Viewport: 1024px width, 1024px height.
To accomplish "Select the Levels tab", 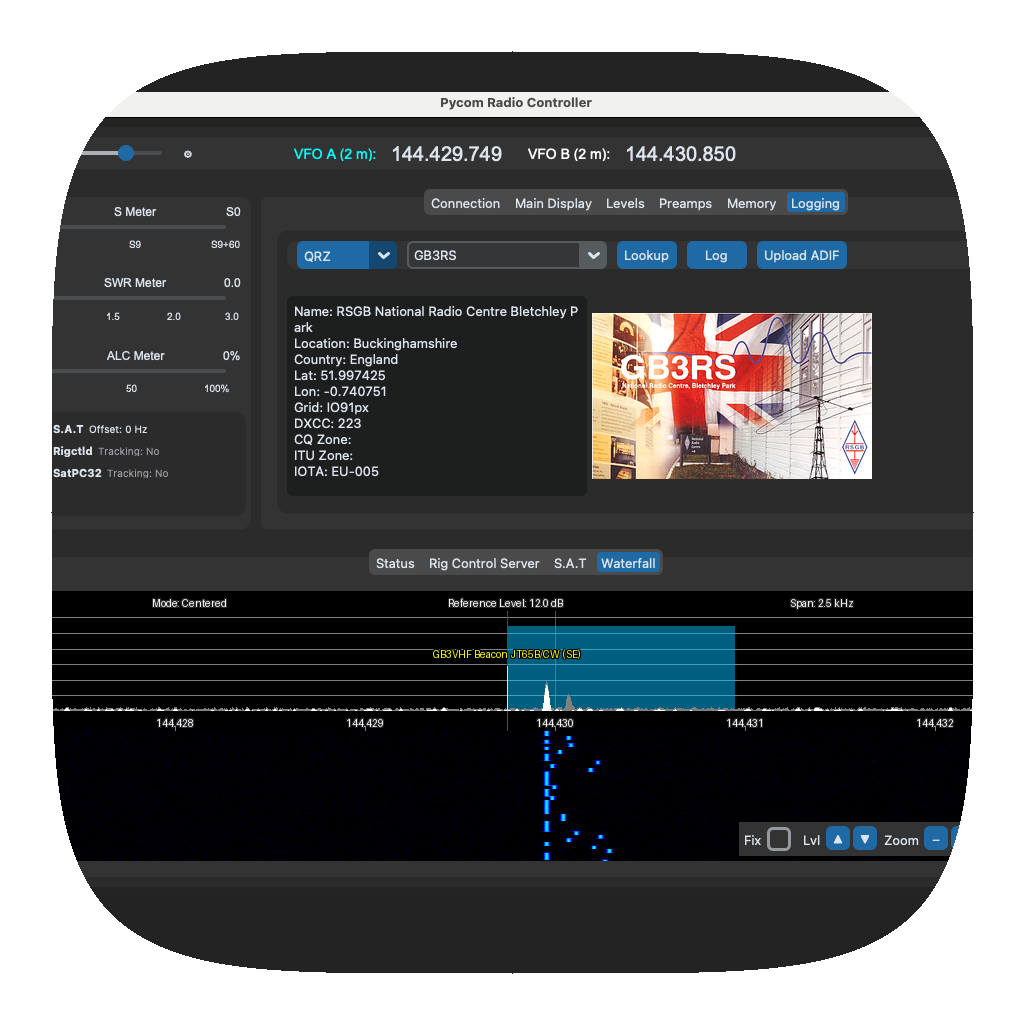I will [625, 203].
